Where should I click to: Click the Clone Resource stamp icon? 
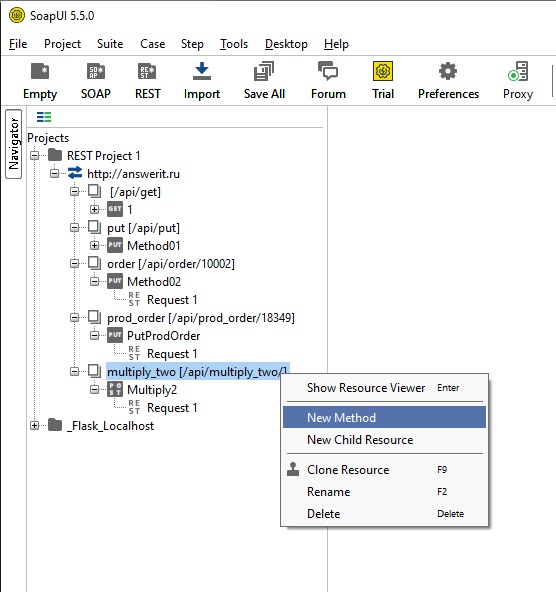pyautogui.click(x=293, y=469)
